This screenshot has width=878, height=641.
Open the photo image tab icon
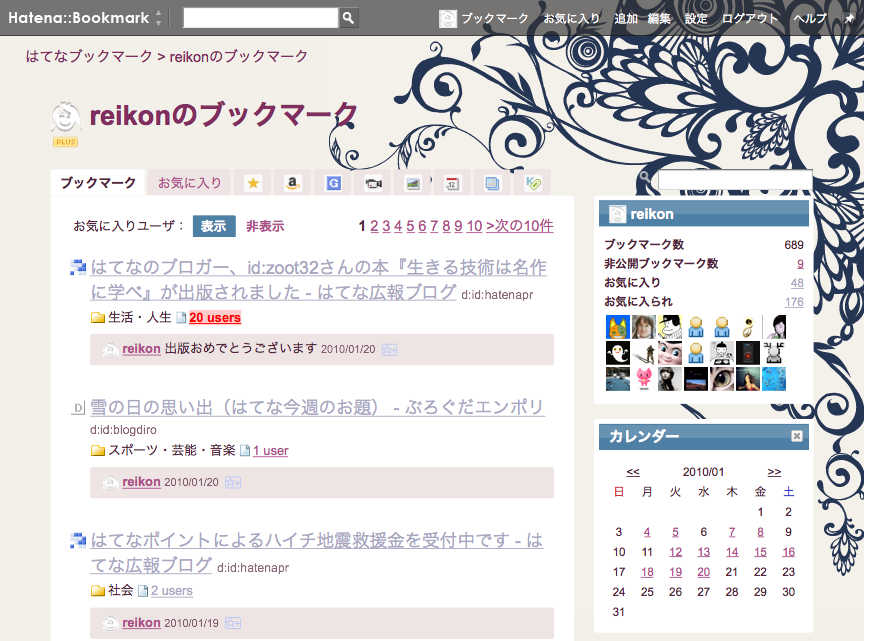413,183
